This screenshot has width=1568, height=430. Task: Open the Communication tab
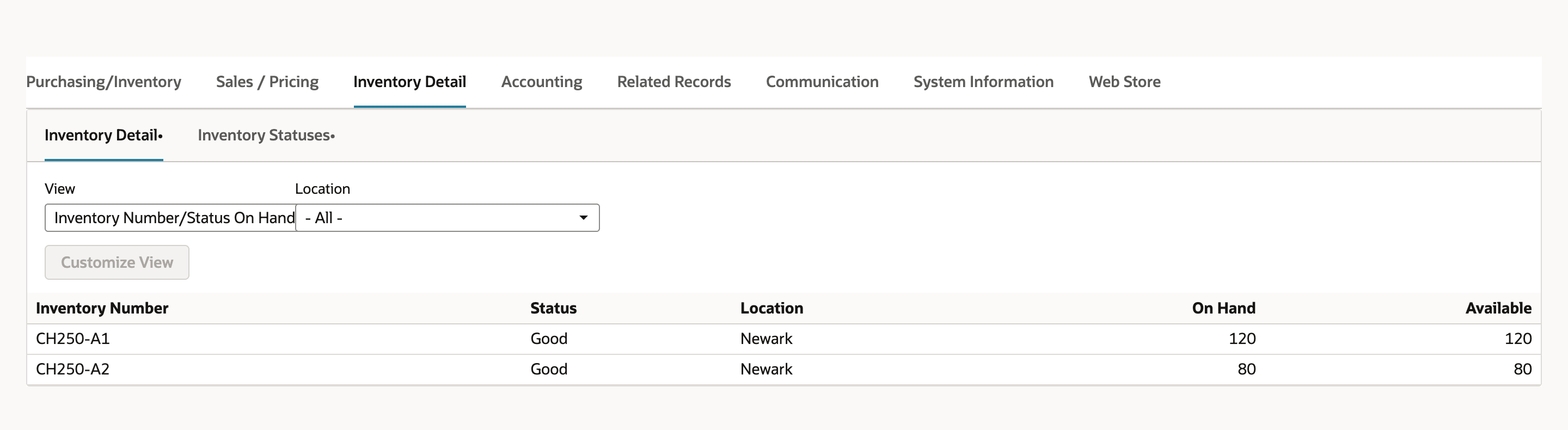coord(822,82)
